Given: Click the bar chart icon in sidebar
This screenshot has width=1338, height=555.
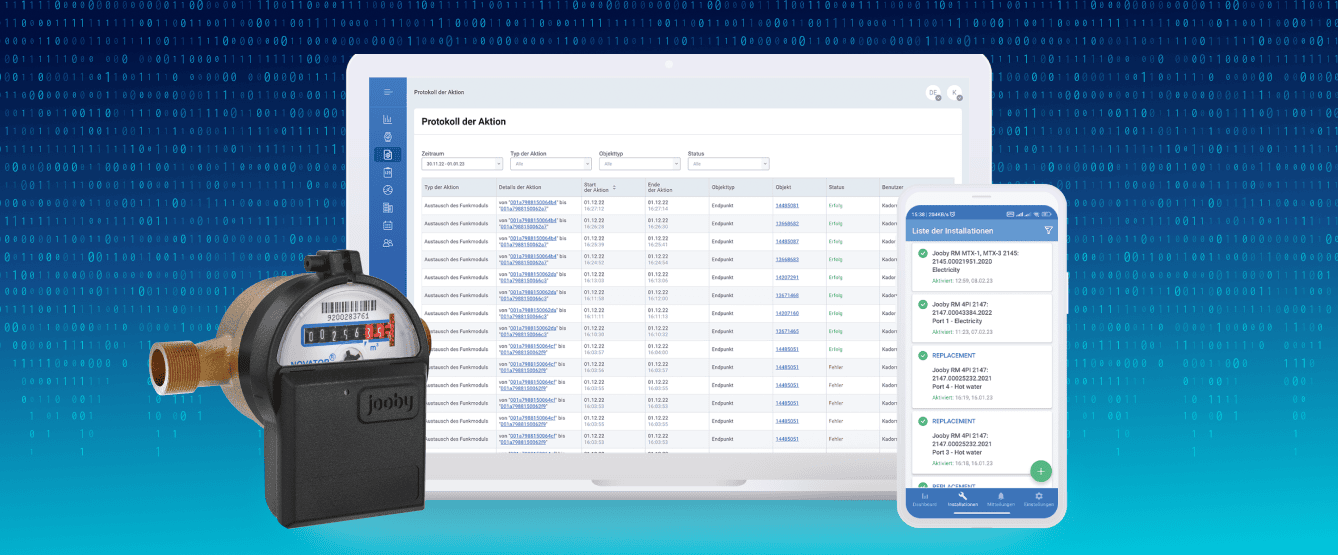Looking at the screenshot, I should (x=388, y=119).
